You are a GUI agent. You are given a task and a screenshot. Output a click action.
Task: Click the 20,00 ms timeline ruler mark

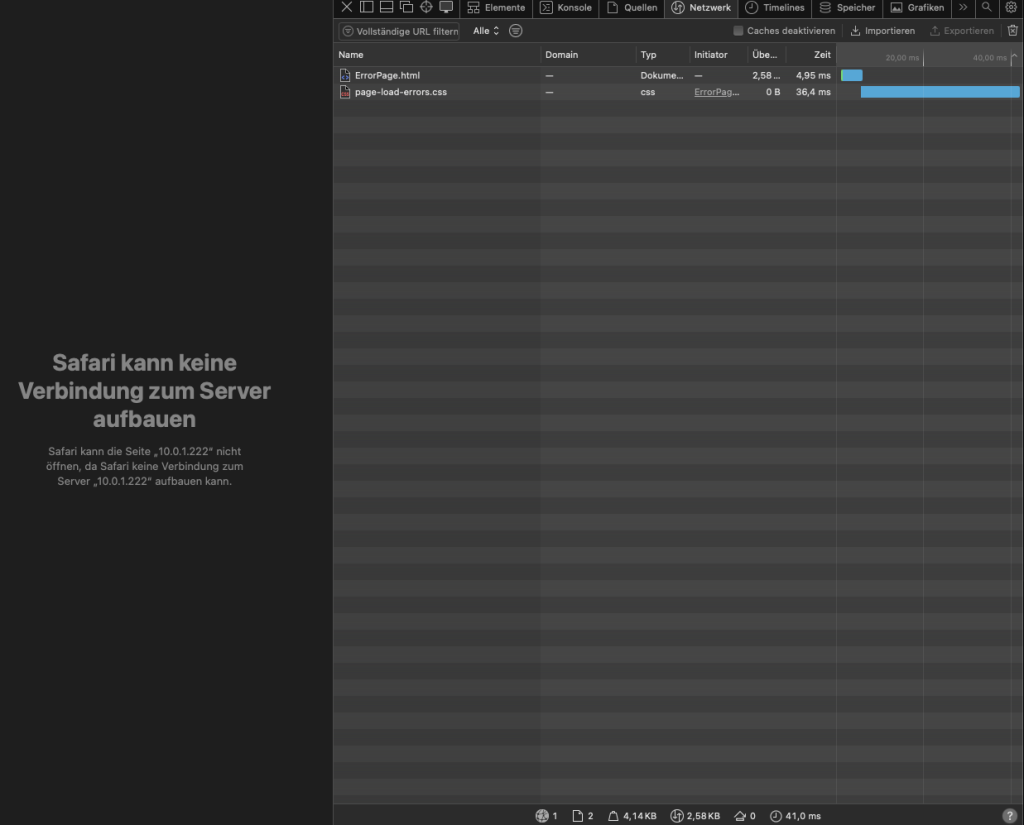(902, 57)
